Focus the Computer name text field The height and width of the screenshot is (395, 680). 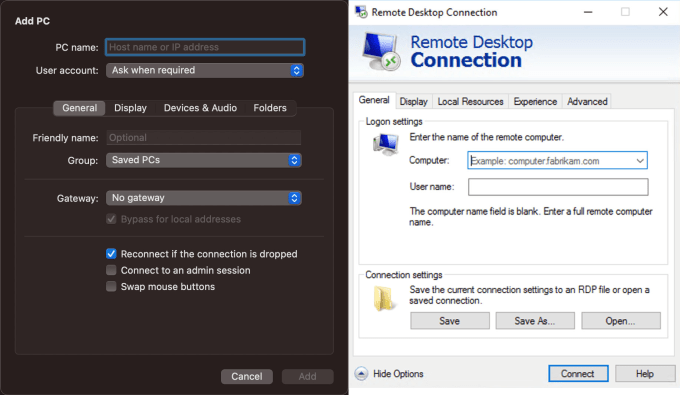(557, 160)
